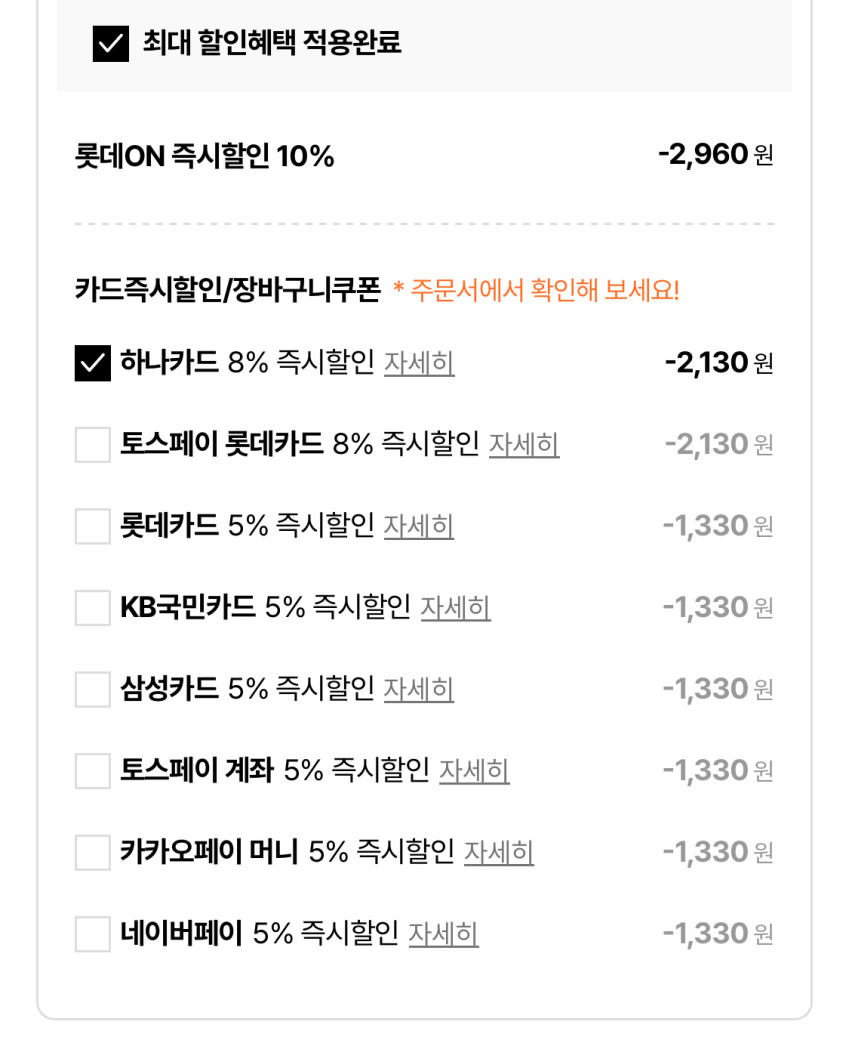
Task: Click 자세히 link beside 네이버페이
Action: 443,935
